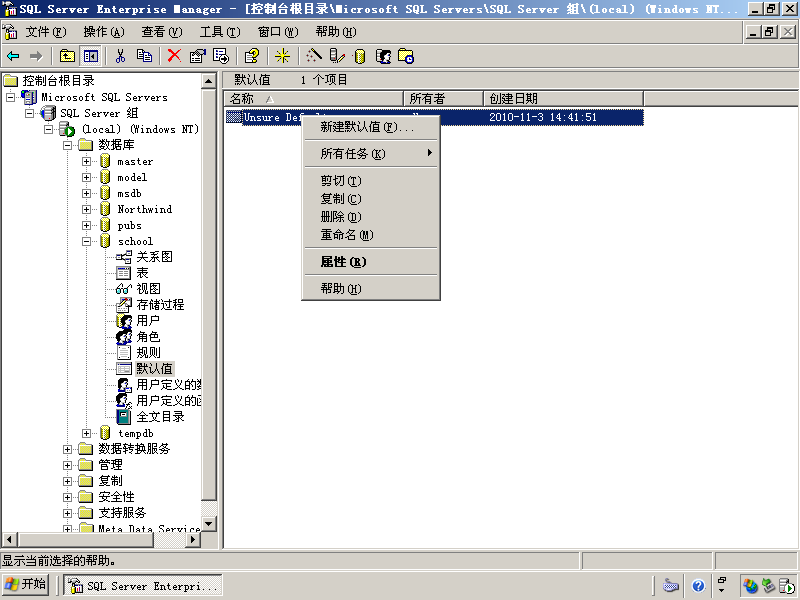Expand the 安全性 folder
Viewport: 800px width, 600px height.
[x=67, y=497]
